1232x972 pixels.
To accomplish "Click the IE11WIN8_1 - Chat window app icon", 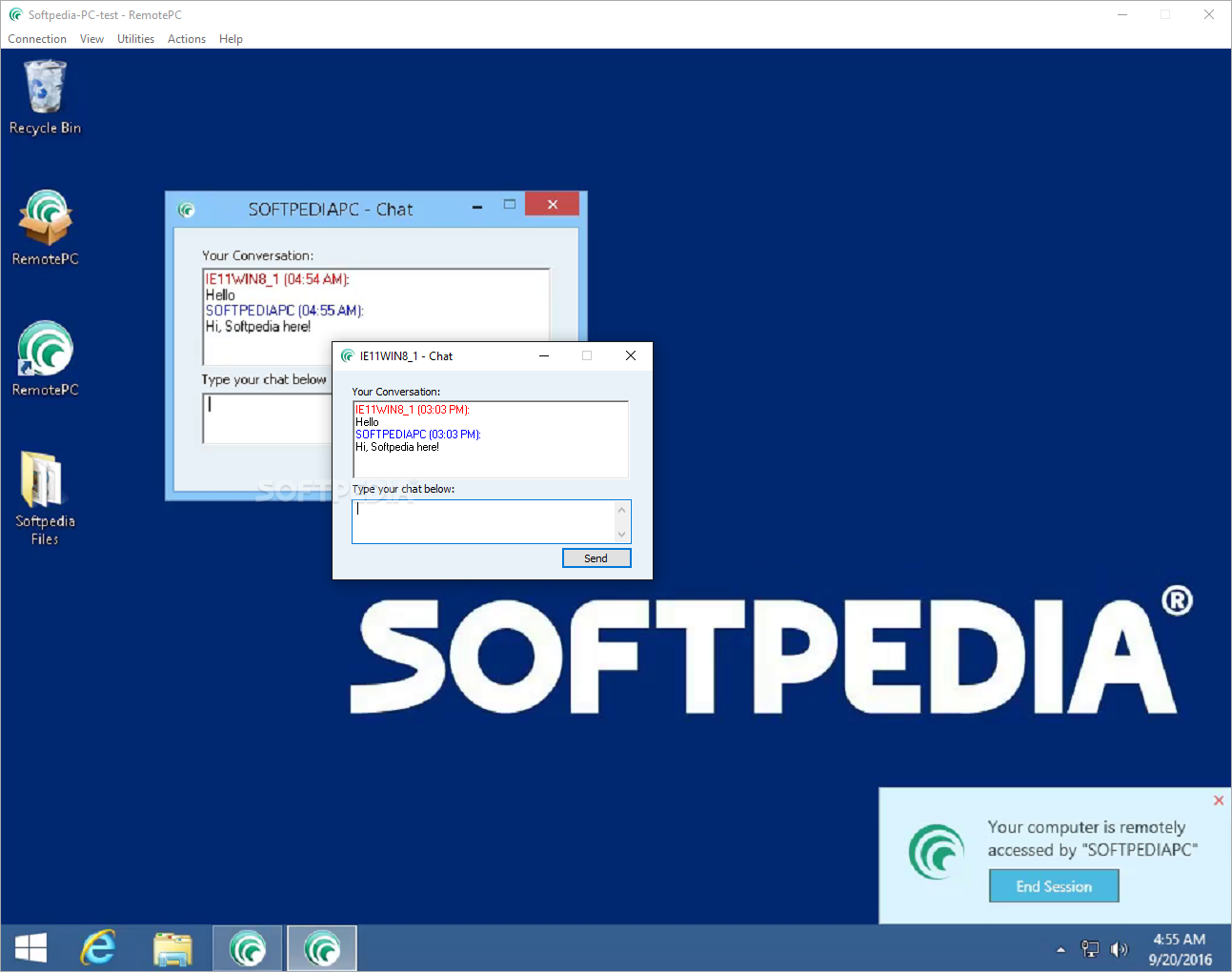I will (x=348, y=355).
